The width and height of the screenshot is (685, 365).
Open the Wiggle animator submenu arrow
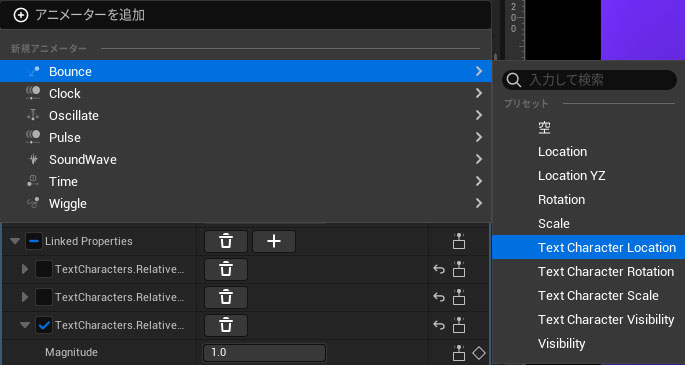pos(479,203)
